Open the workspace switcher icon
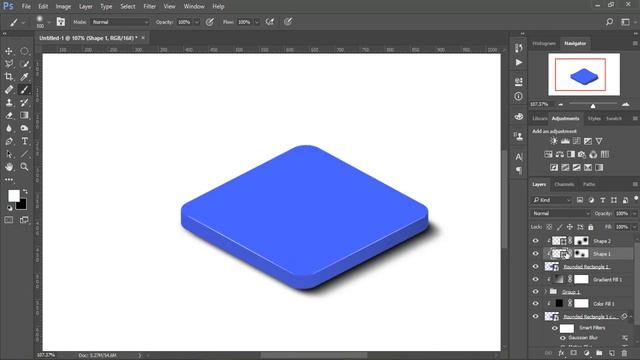 tap(625, 22)
